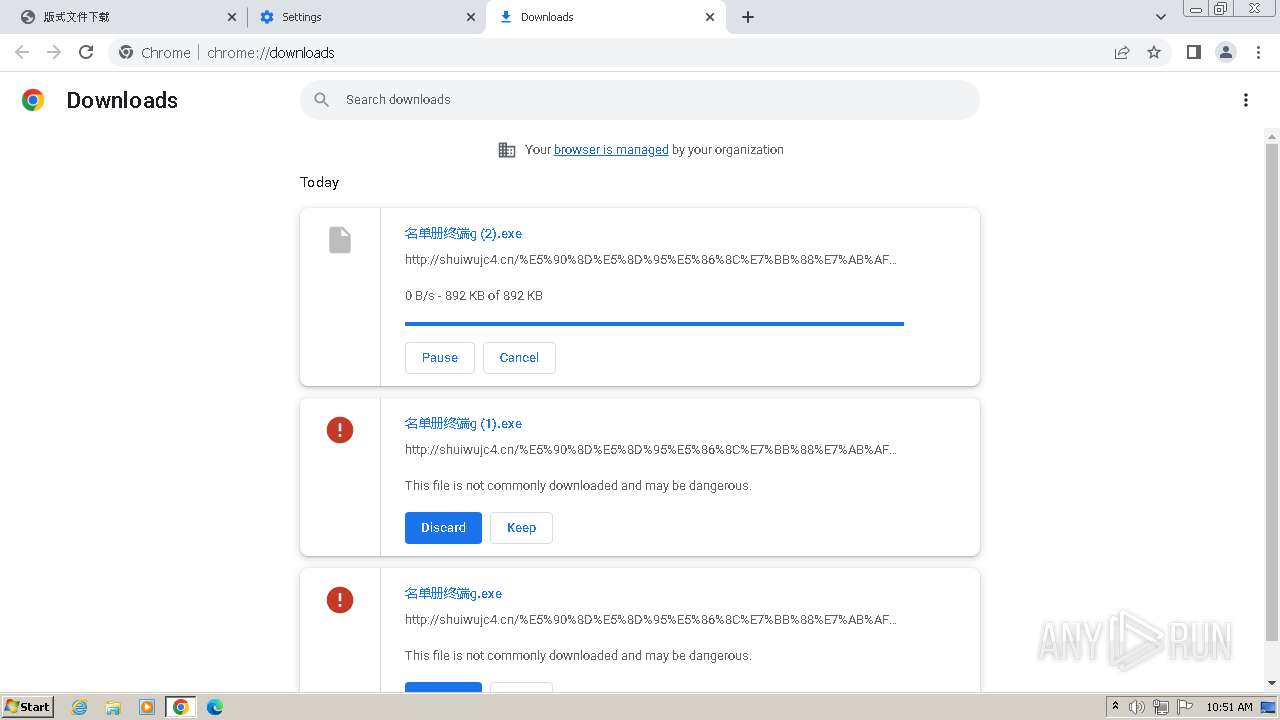
Task: Open file link 名单册终端g (2).exe
Action: tap(463, 233)
